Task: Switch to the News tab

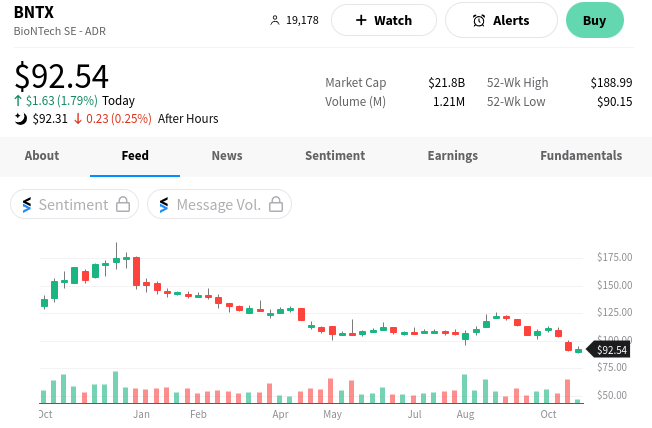Action: click(227, 155)
